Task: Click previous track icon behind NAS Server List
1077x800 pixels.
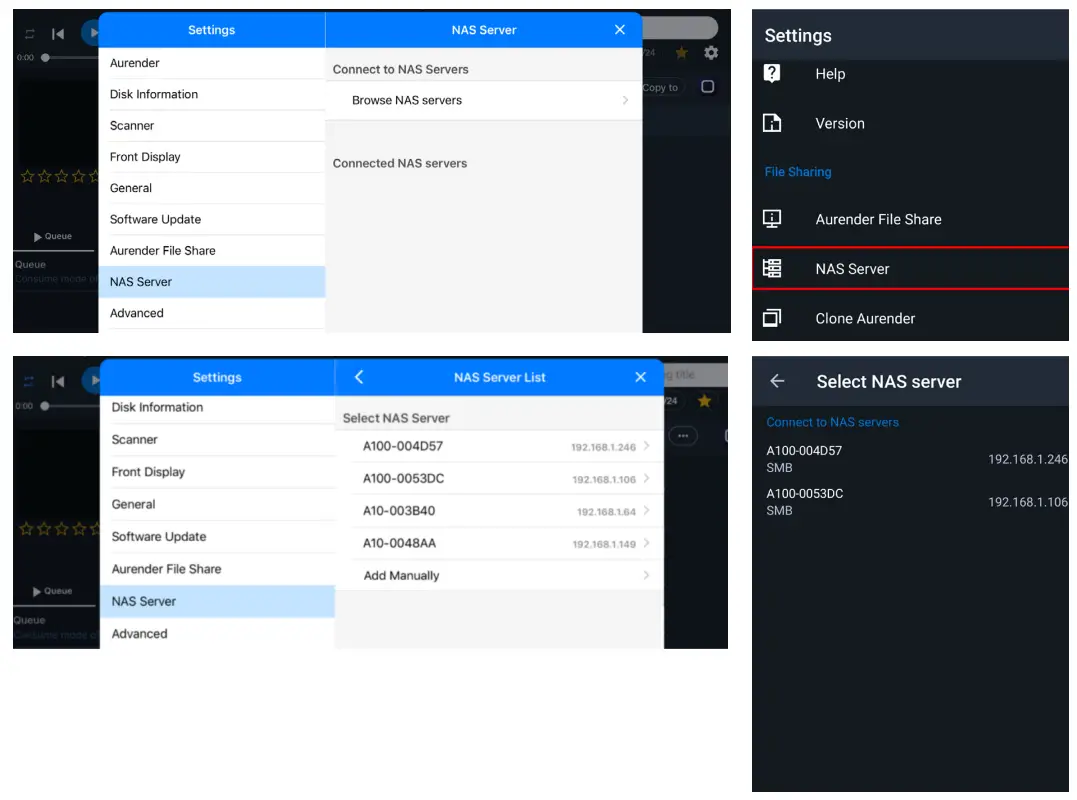Action: click(58, 381)
